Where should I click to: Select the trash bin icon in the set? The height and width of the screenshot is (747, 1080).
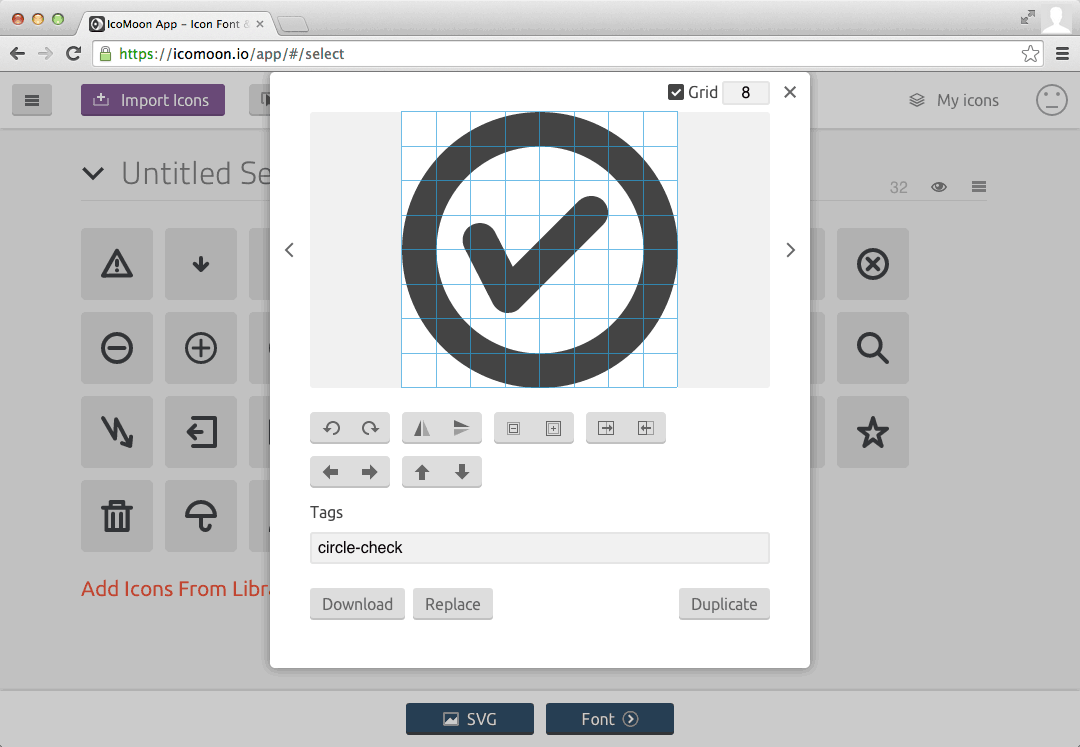pos(117,516)
